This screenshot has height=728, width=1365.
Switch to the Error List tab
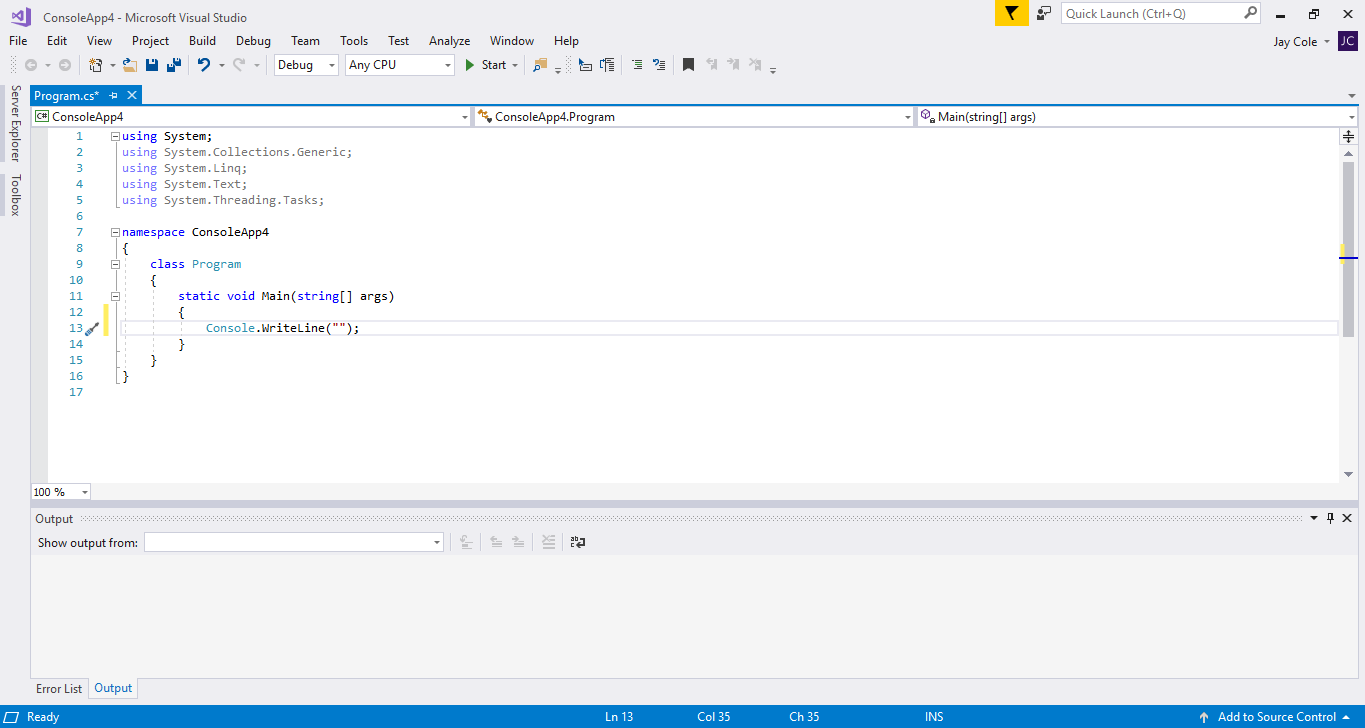(x=59, y=689)
